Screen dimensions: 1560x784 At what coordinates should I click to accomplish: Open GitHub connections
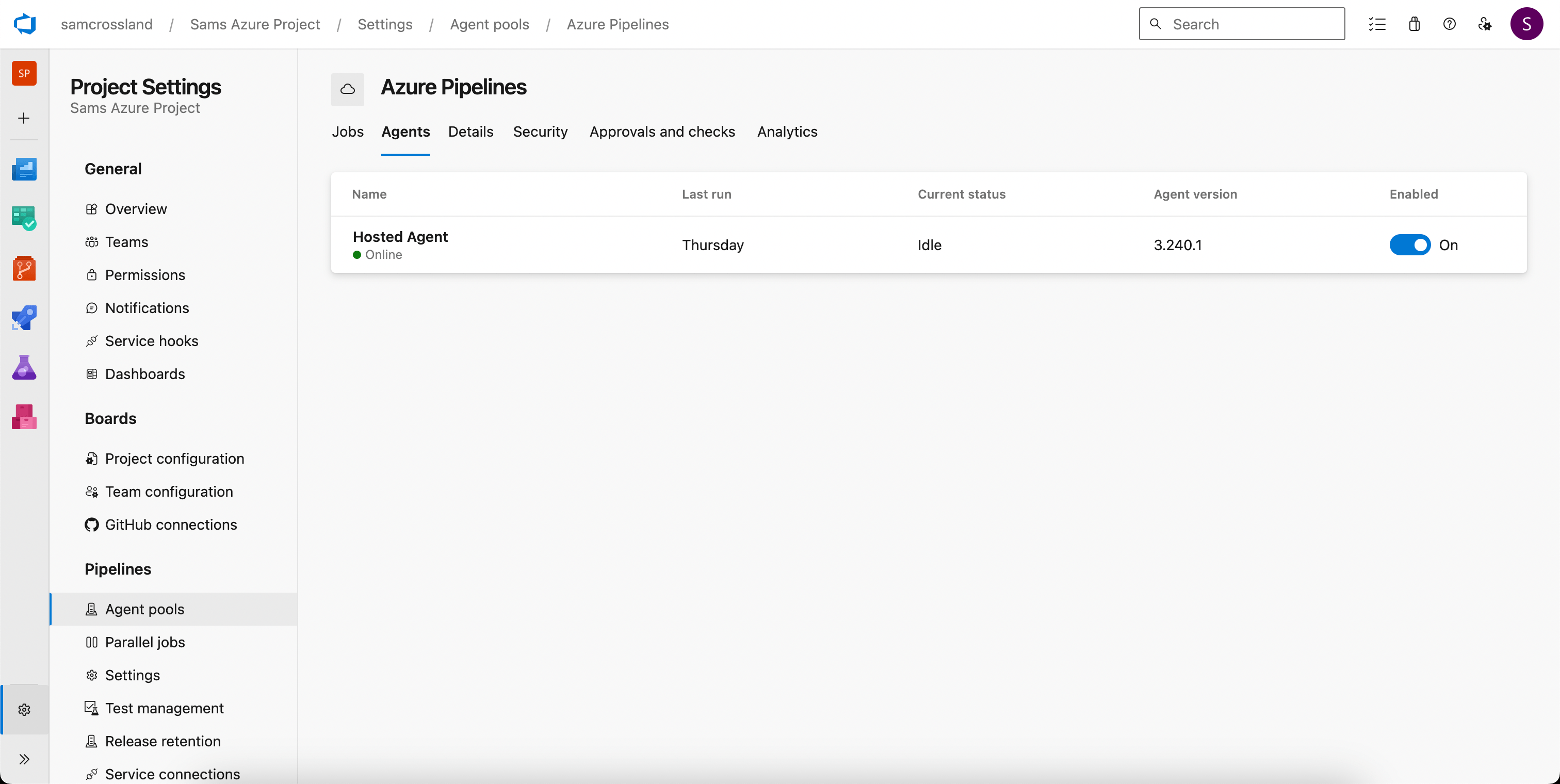click(171, 525)
